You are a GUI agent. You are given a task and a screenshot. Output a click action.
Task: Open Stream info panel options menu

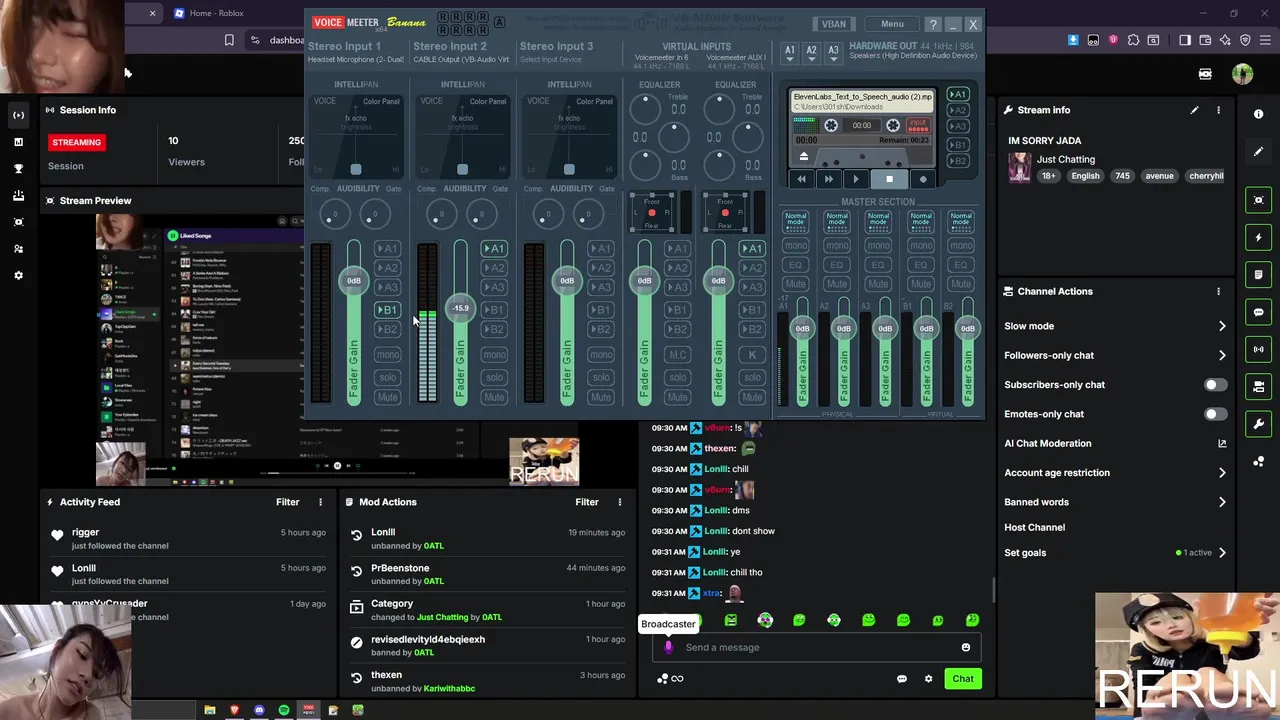[x=1218, y=110]
